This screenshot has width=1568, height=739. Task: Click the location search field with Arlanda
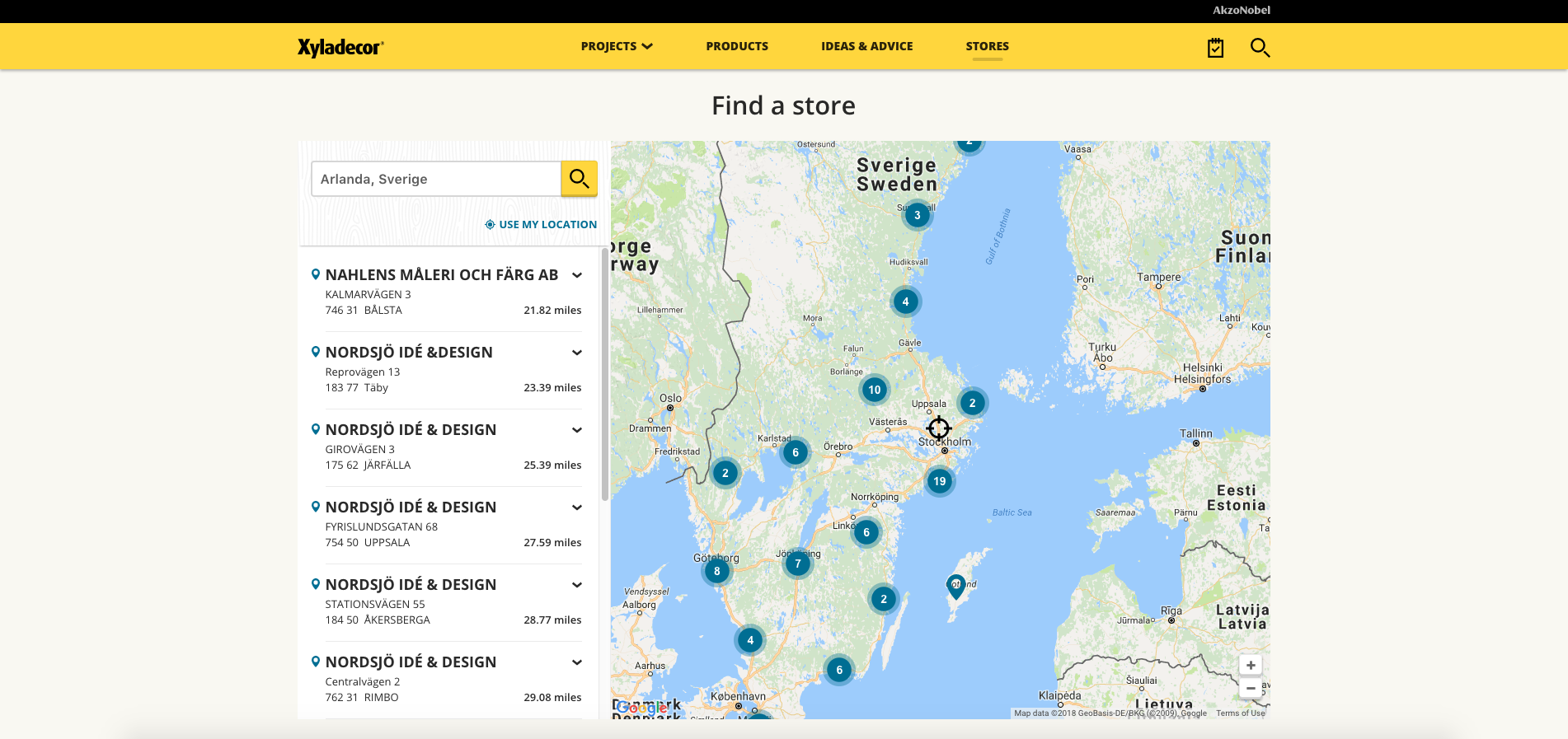[435, 179]
